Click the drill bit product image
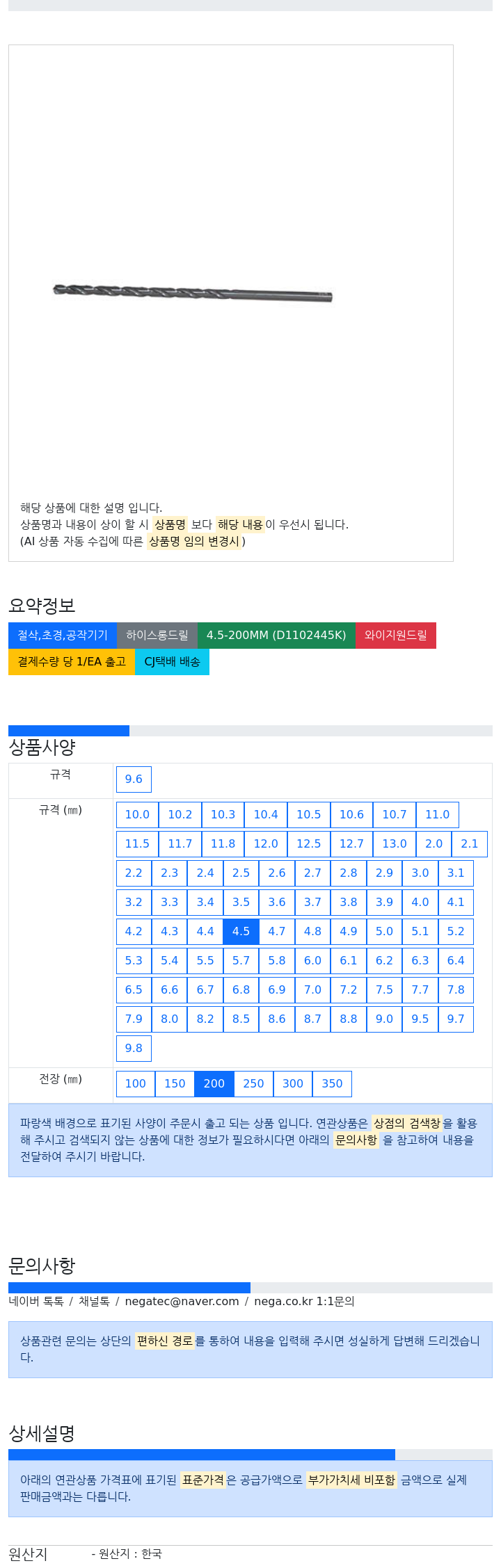This screenshot has height=1568, width=501. pos(193,293)
